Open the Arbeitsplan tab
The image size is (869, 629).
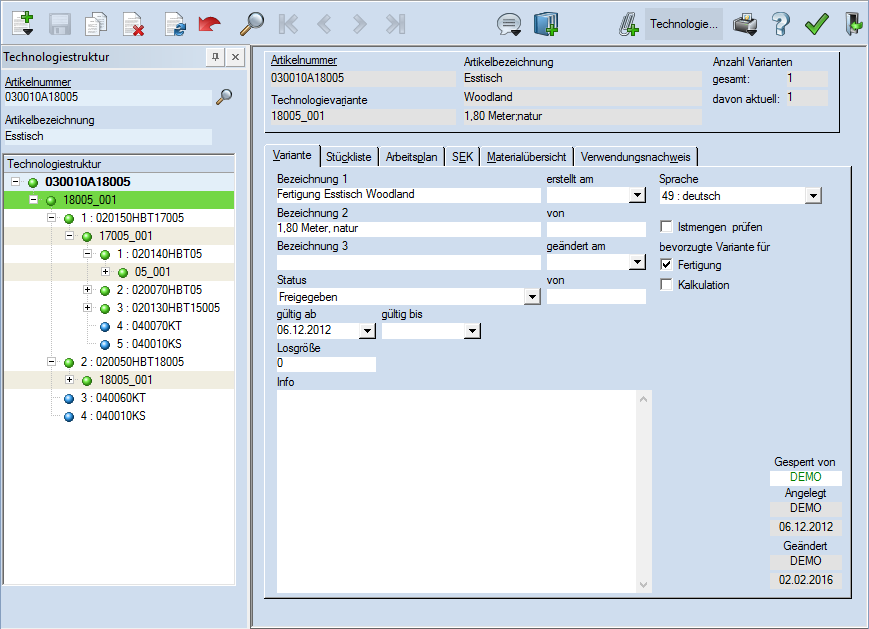click(412, 157)
